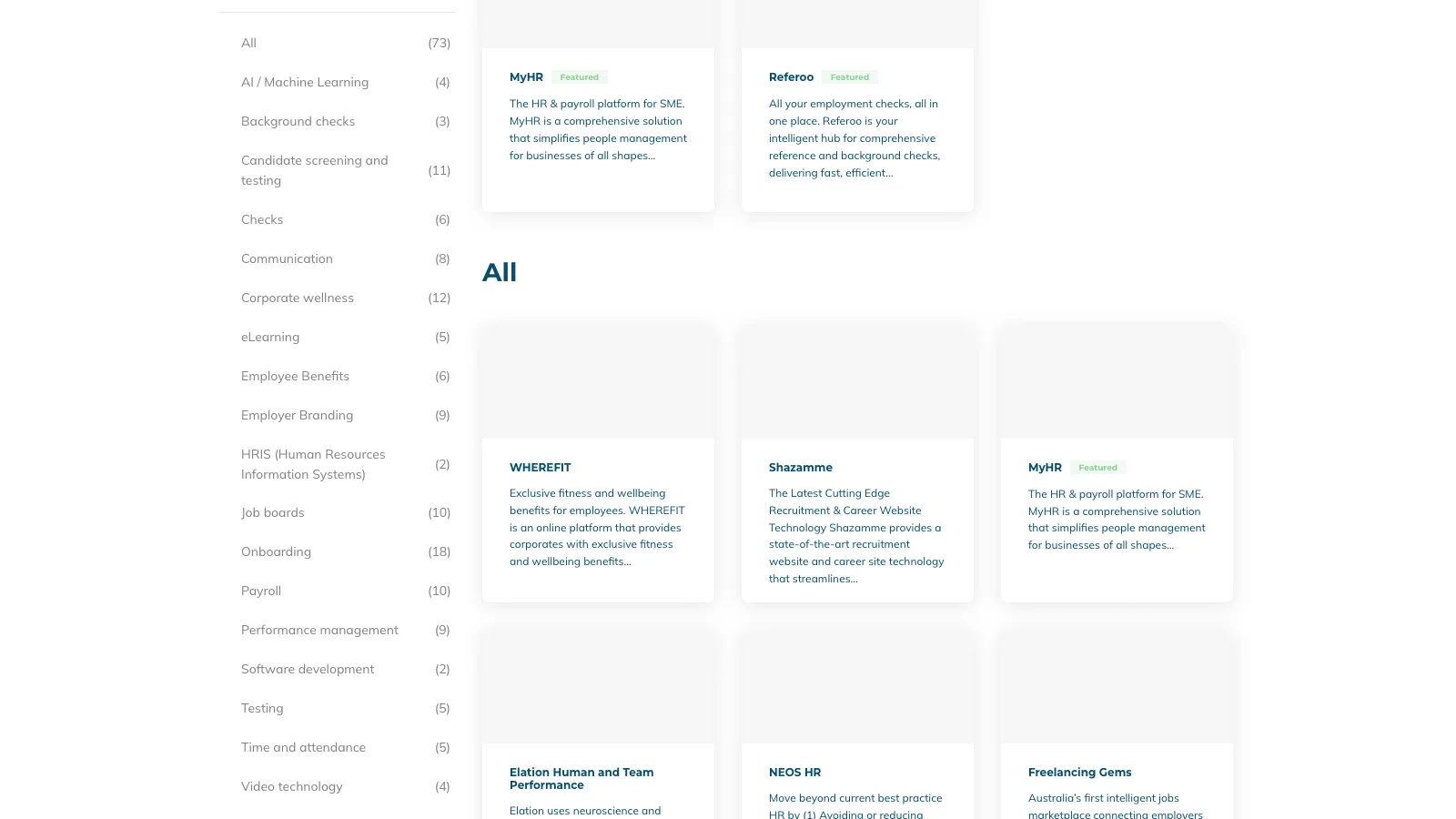Click NEOS HR card image thumbnail
The width and height of the screenshot is (1456, 819).
[x=857, y=685]
